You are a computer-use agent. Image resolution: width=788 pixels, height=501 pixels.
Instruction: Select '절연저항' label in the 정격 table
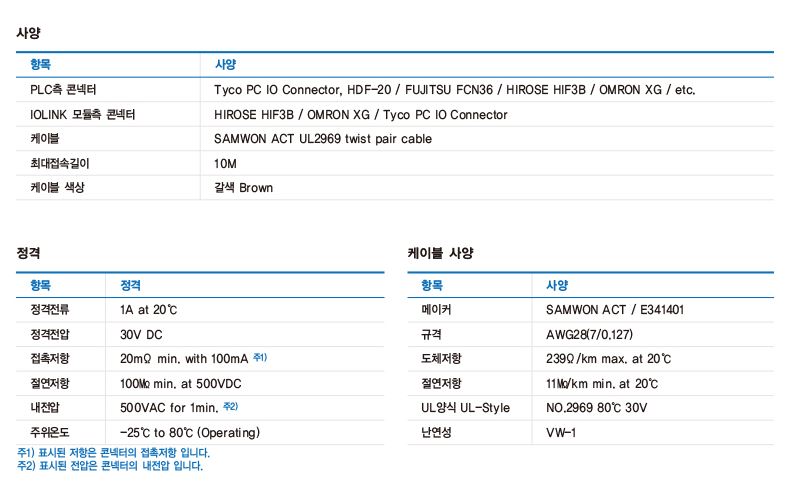(50, 383)
